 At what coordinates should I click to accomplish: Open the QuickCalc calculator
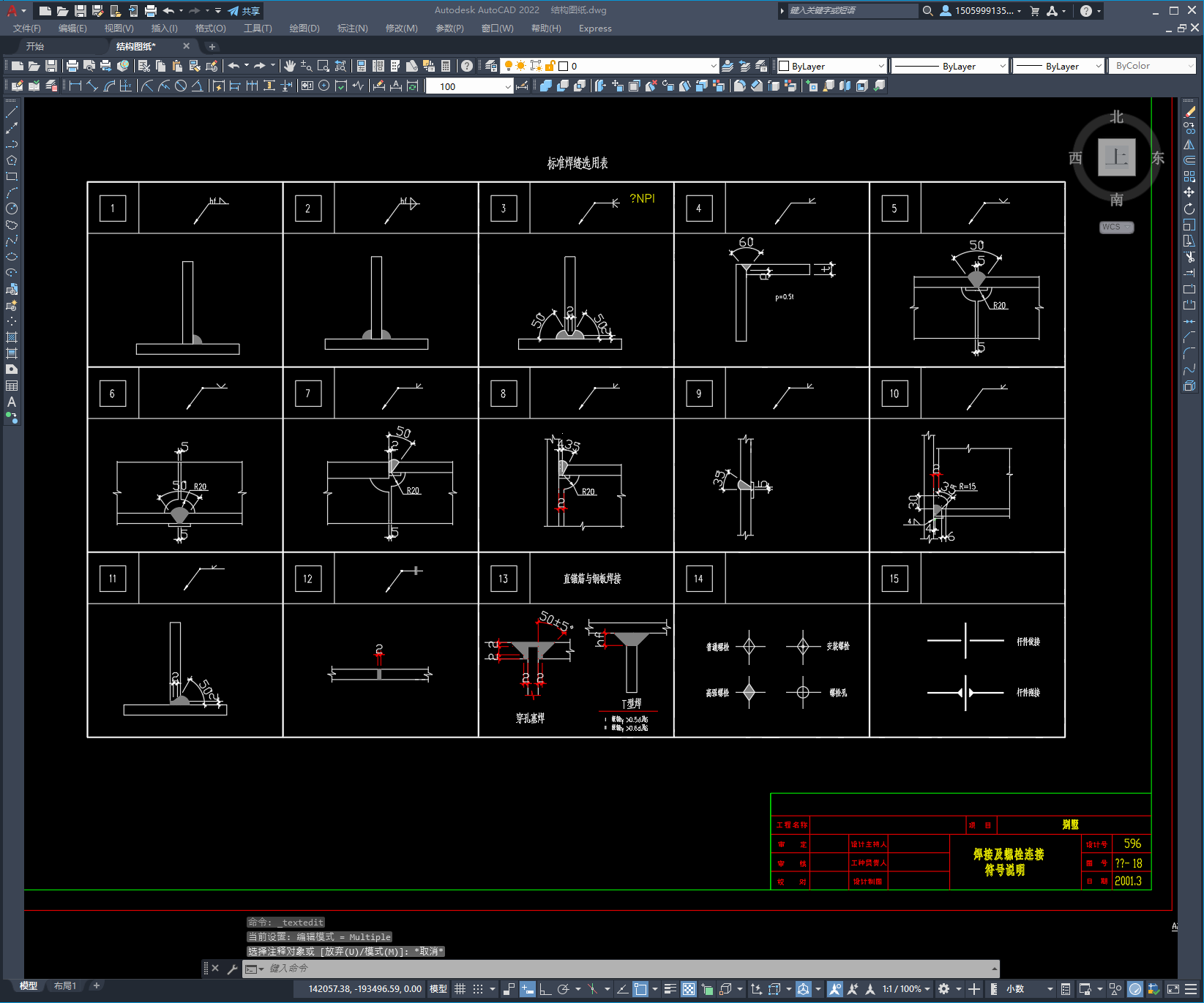click(x=446, y=66)
